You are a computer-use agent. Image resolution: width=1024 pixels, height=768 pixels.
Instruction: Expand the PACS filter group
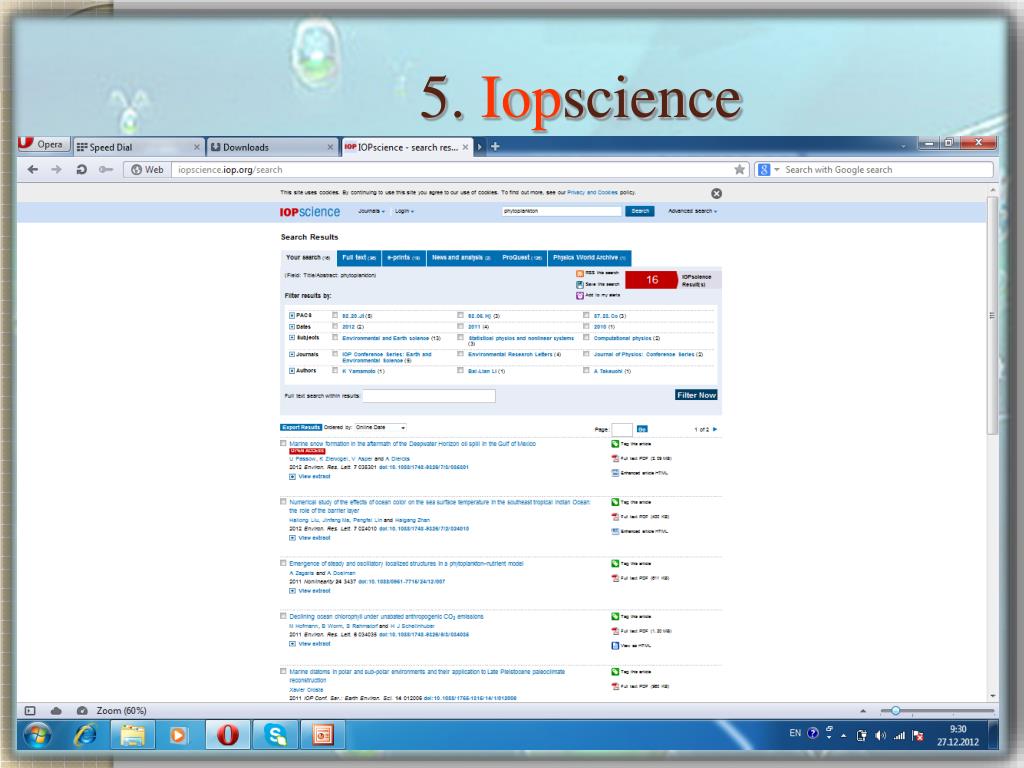pos(292,315)
